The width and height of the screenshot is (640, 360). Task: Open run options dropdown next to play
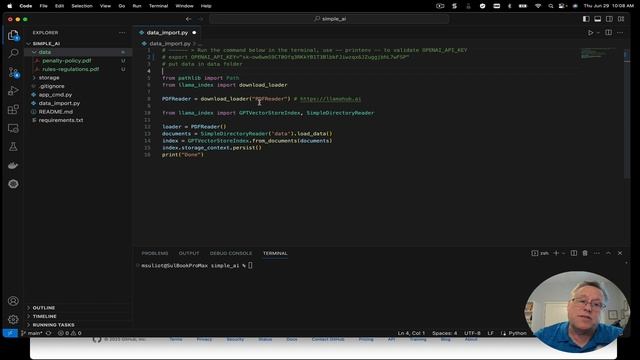[x=598, y=33]
